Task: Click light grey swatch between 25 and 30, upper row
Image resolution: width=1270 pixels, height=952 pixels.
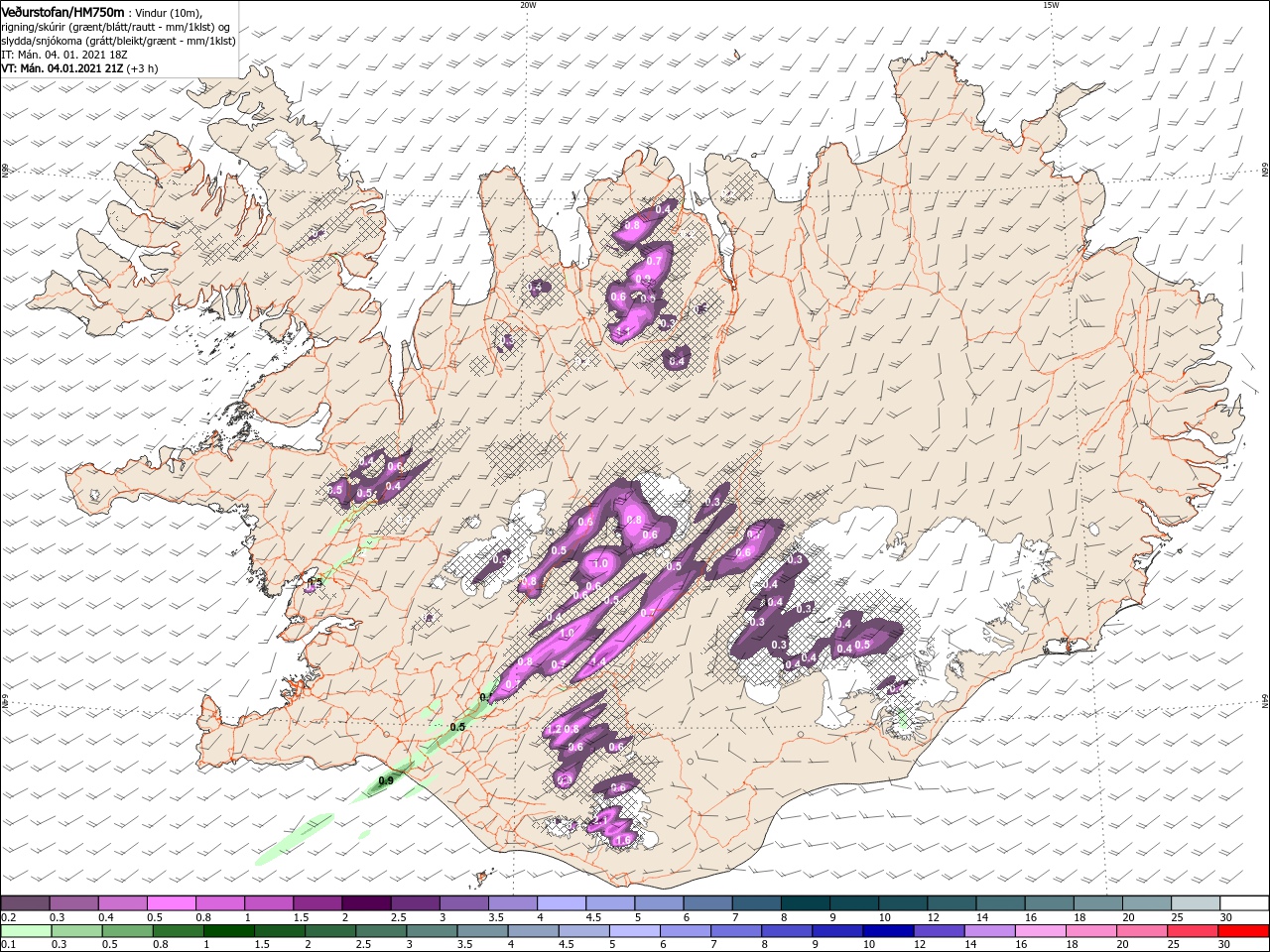Action: point(1194,903)
